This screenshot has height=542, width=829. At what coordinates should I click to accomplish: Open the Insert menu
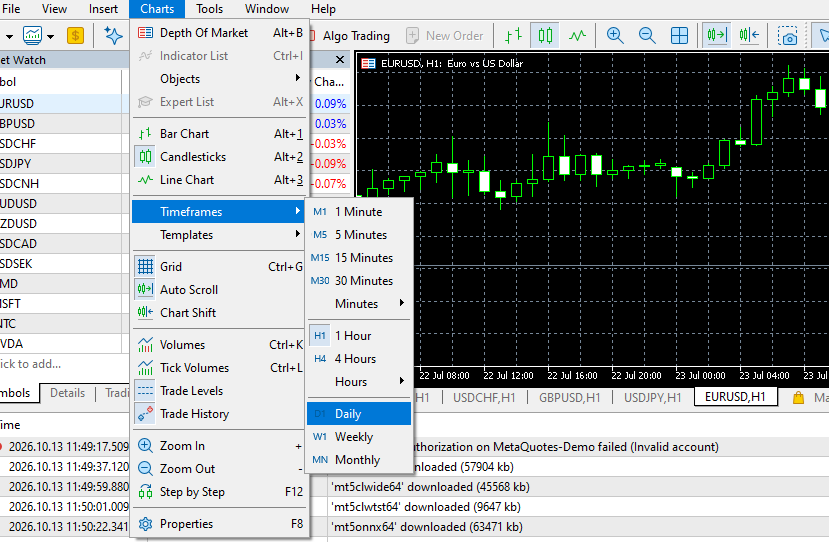click(103, 9)
